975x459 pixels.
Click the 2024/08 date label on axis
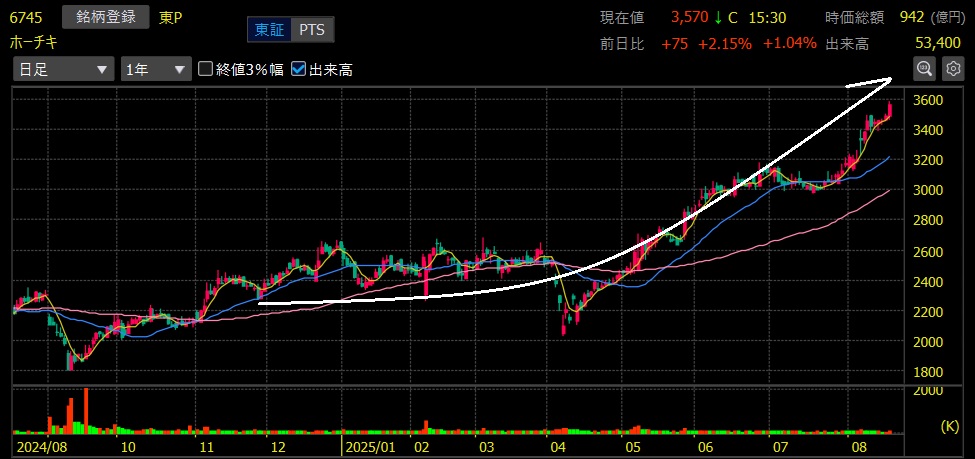tap(39, 446)
